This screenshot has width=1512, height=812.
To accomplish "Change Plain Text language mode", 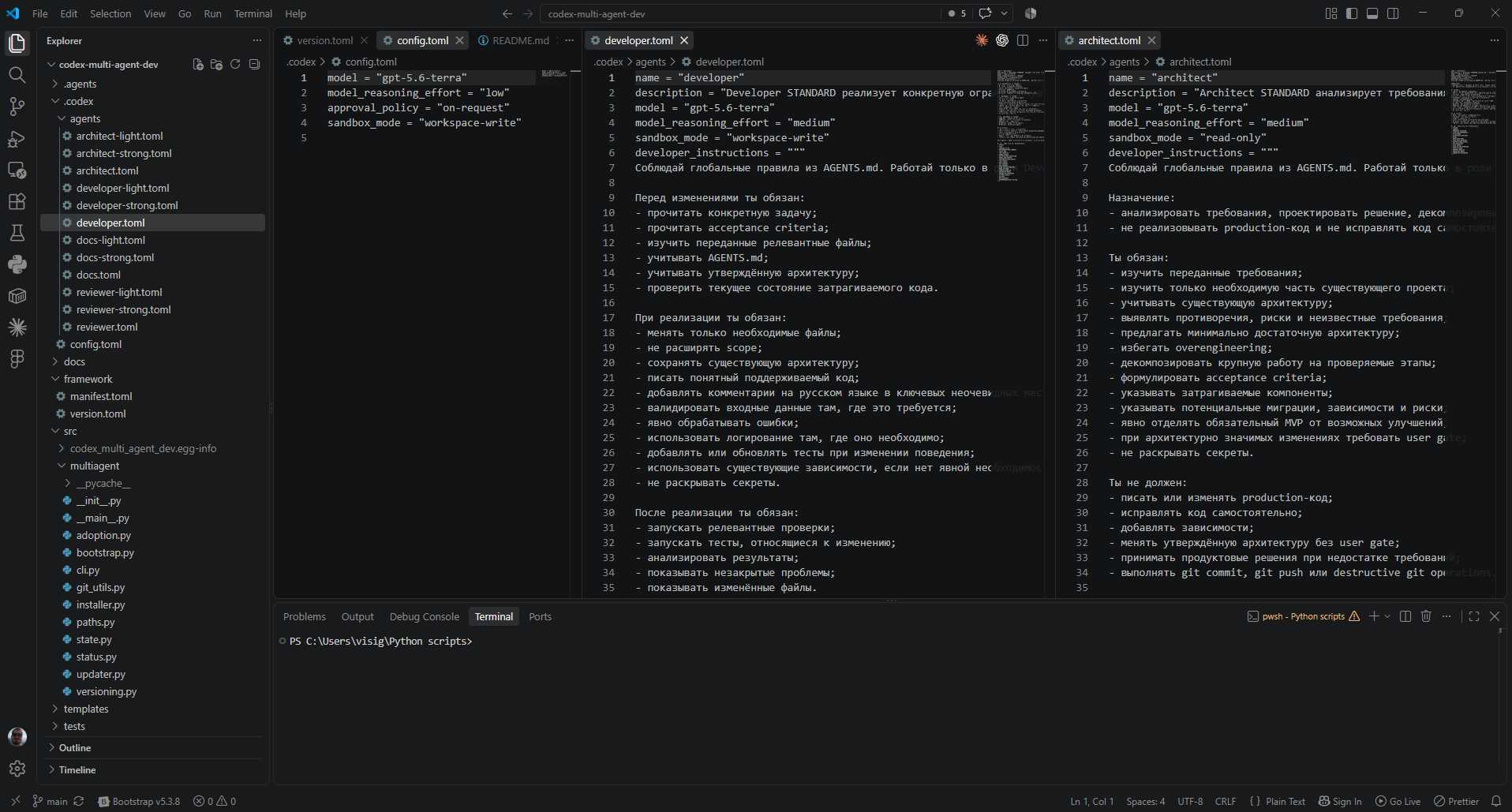I will pyautogui.click(x=1286, y=801).
